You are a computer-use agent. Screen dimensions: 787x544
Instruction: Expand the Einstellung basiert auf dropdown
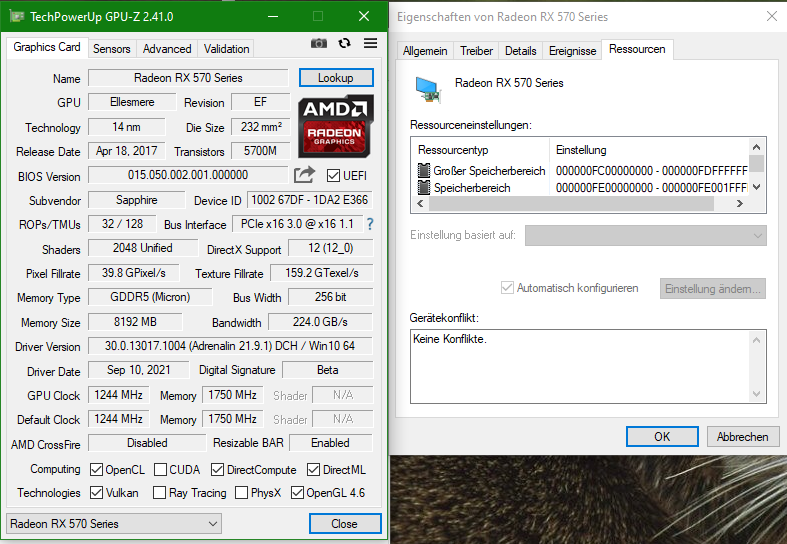tap(645, 235)
